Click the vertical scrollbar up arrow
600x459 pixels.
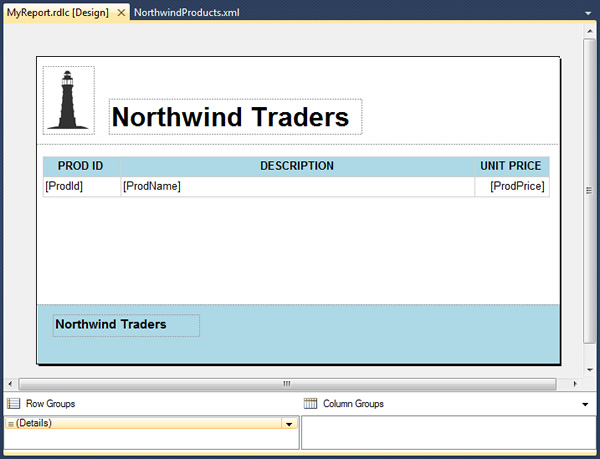tap(589, 31)
